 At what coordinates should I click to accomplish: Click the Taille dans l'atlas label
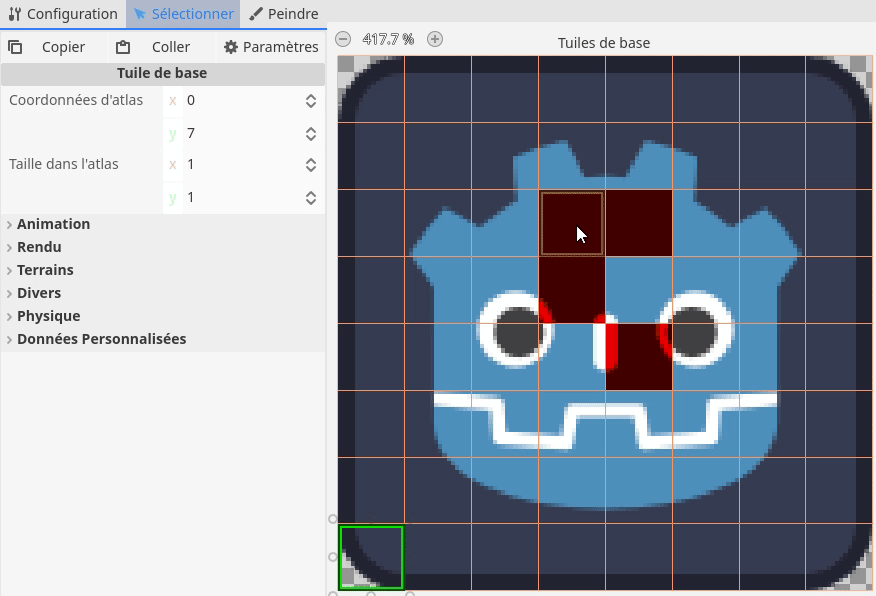64,164
